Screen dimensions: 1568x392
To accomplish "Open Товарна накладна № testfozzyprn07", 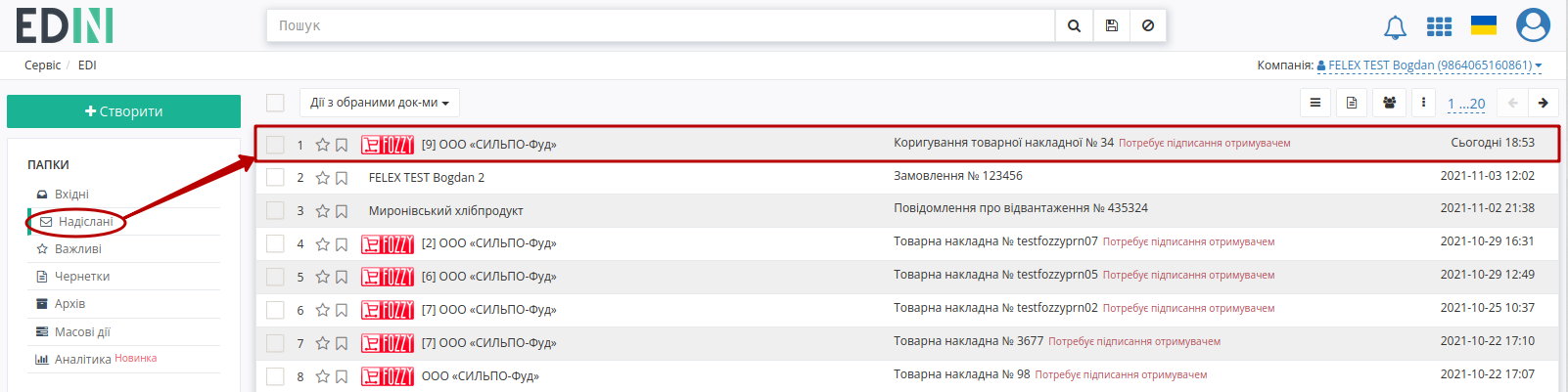I will tap(995, 241).
